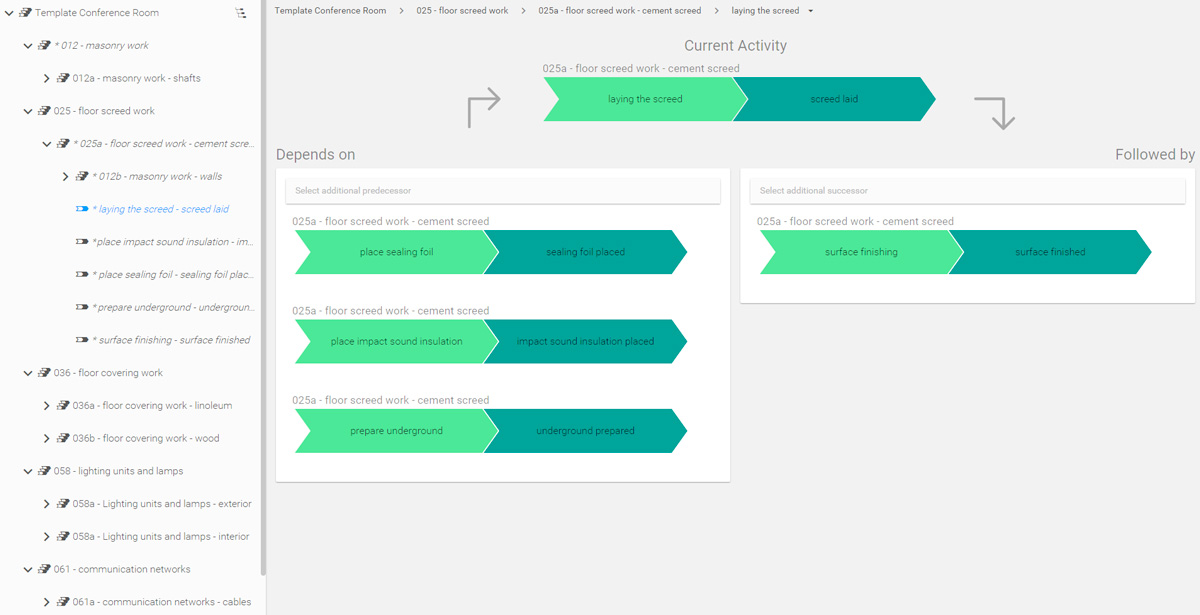Open the 'impact sound insulation placed' chevron
Image resolution: width=1200 pixels, height=615 pixels.
pos(585,341)
